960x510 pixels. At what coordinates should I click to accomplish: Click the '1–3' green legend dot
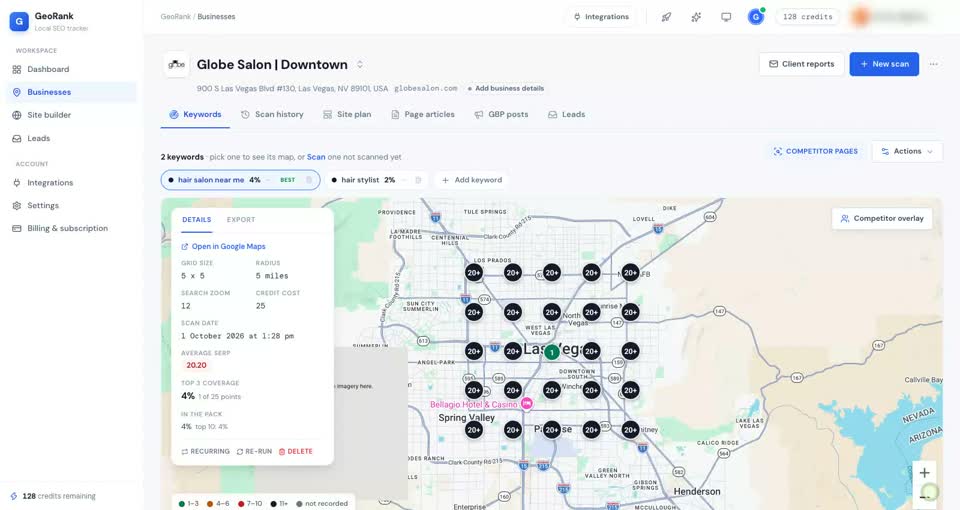pos(182,504)
